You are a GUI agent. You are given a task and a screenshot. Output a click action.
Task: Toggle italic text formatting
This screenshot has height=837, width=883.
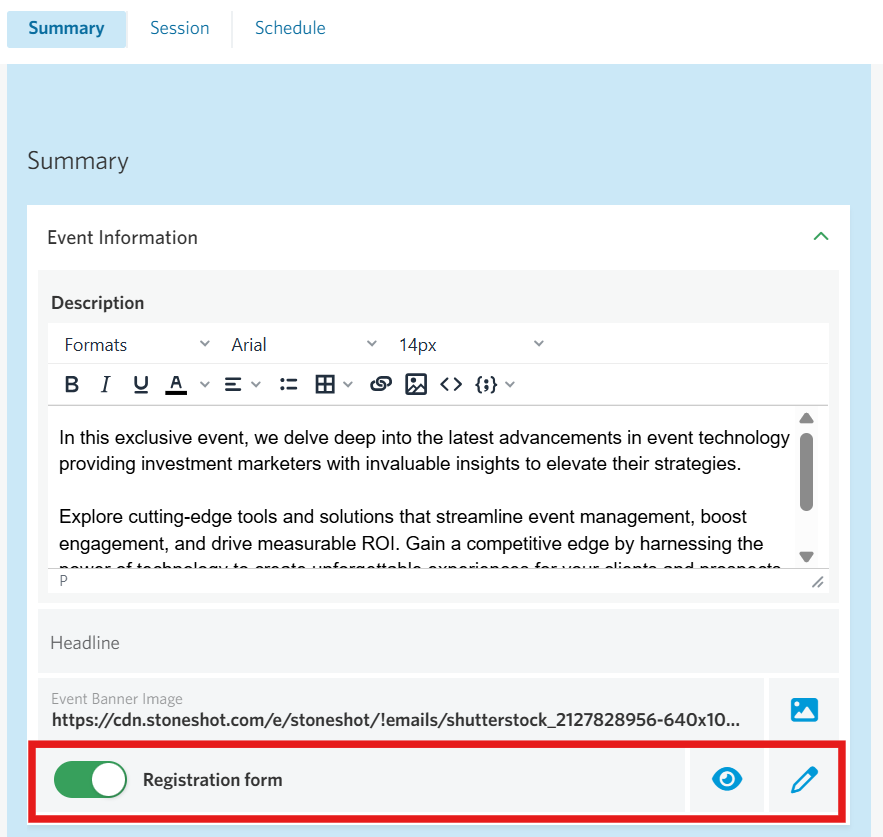pyautogui.click(x=105, y=385)
